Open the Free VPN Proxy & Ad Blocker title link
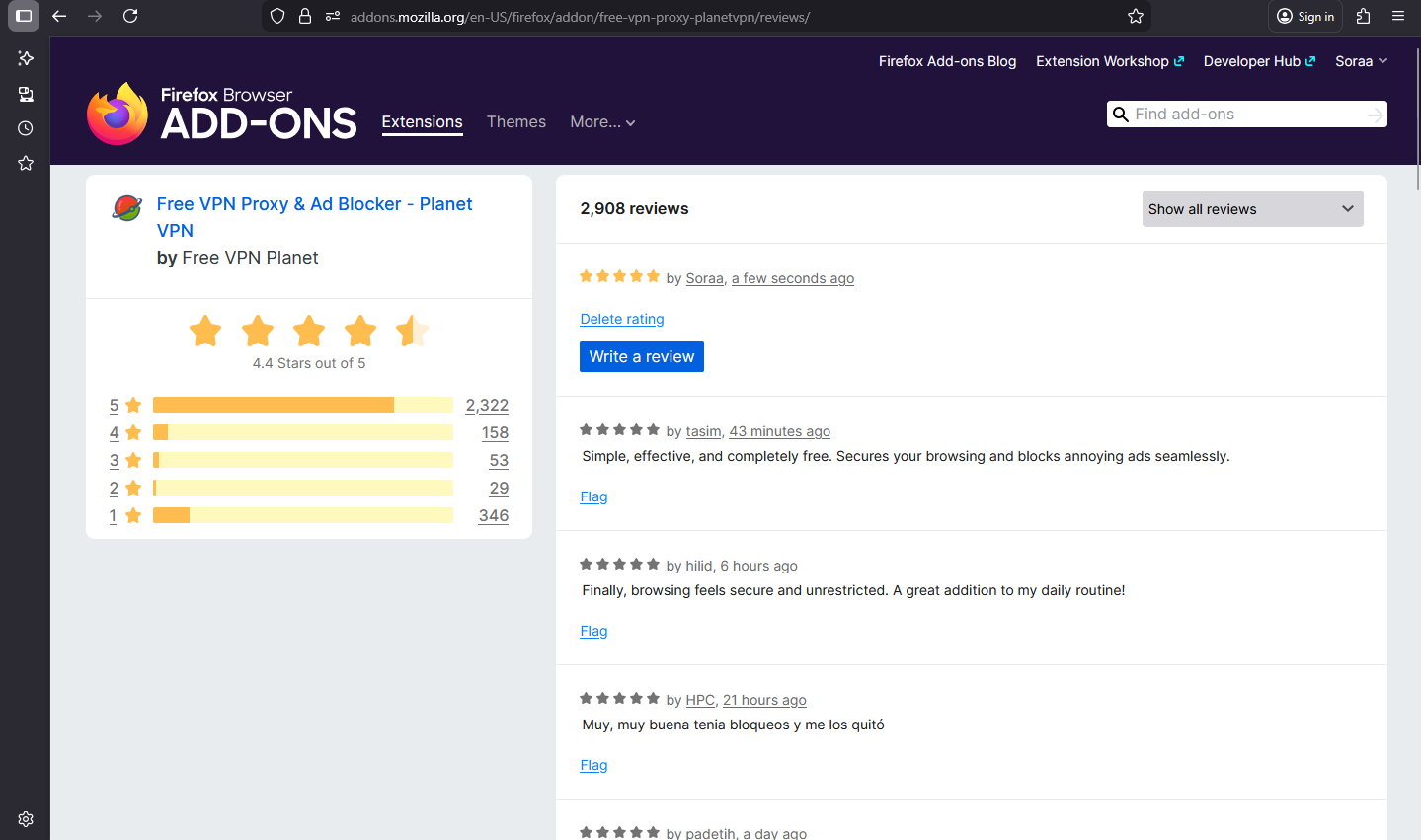 pos(314,217)
